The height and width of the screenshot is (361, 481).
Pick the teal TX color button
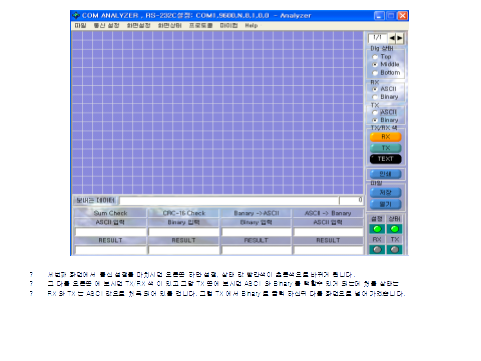pyautogui.click(x=386, y=148)
